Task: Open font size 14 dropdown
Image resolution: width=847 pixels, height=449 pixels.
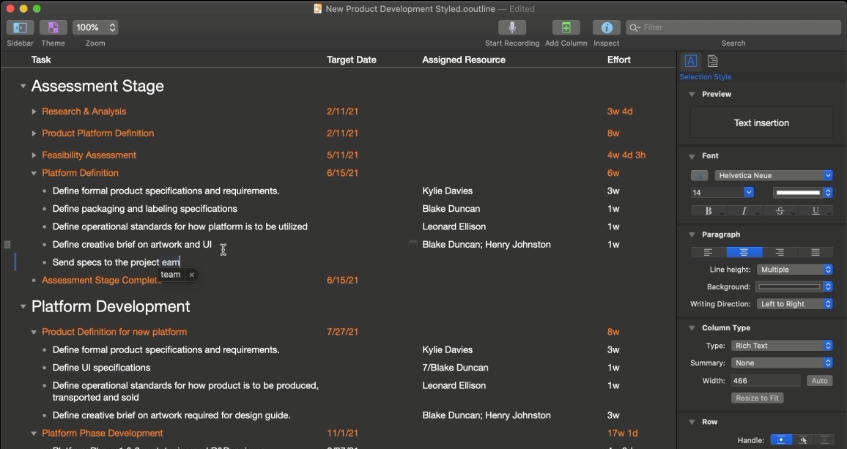Action: coord(749,192)
